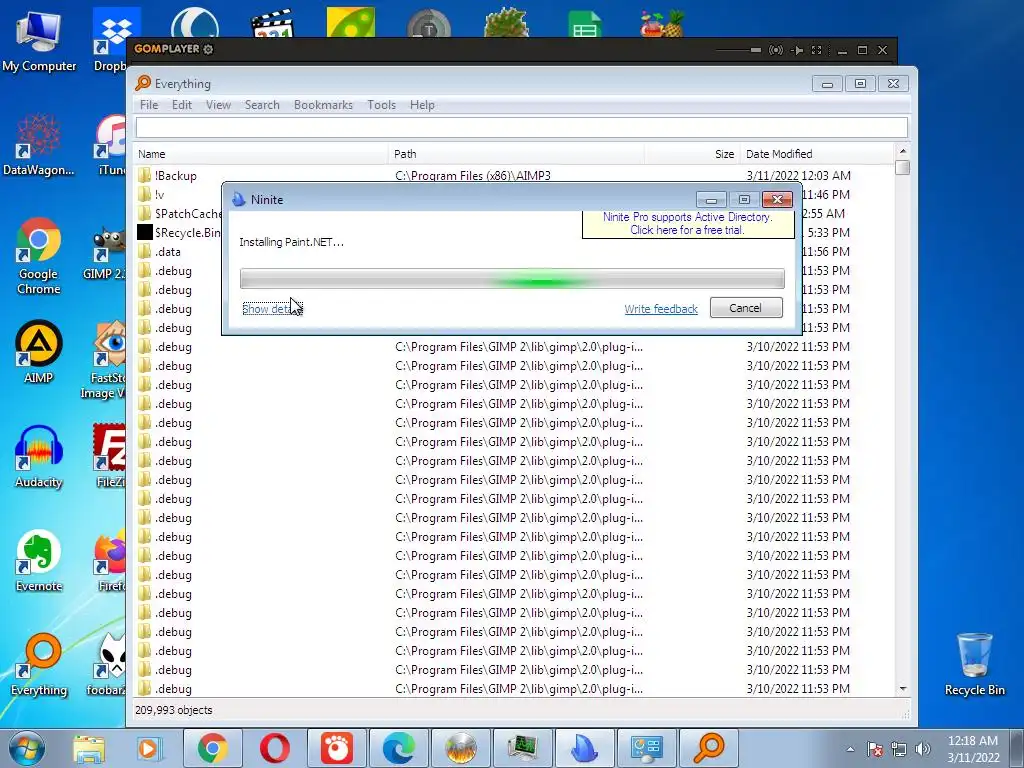The width and height of the screenshot is (1024, 768).
Task: Open the Everything search taskbar icon
Action: pos(709,748)
